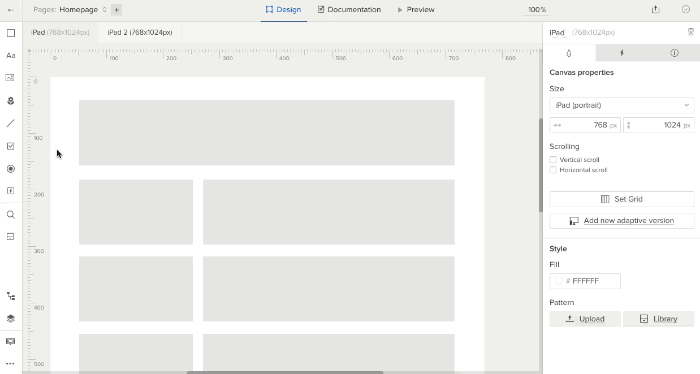Click the Pattern label
700x374 pixels.
pyautogui.click(x=562, y=302)
